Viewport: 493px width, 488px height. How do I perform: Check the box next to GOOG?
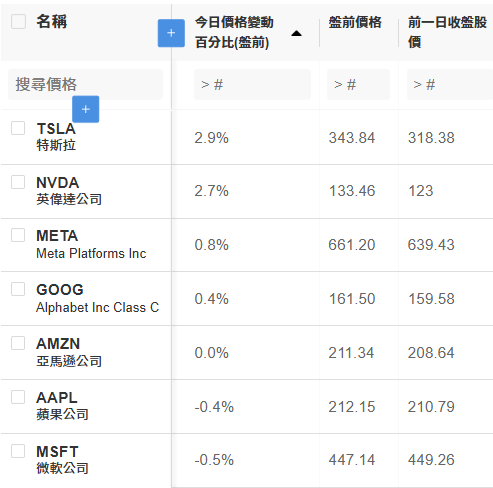18,289
